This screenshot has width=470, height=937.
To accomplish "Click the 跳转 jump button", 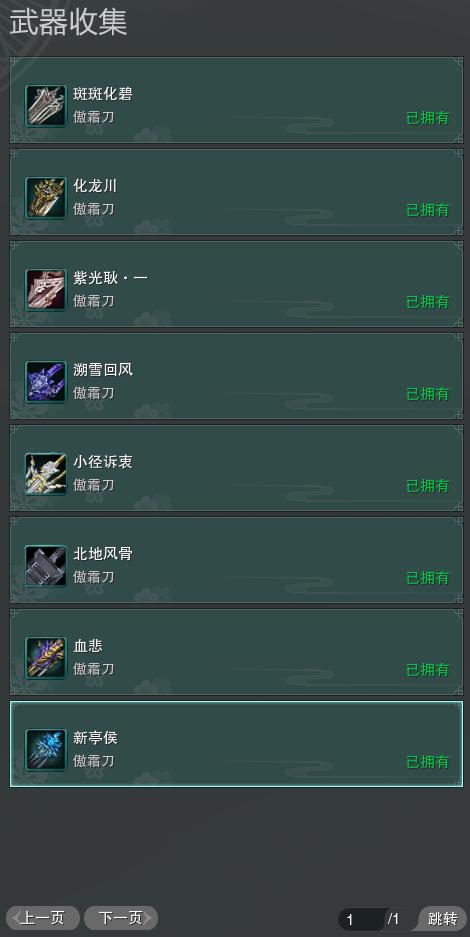I will pos(443,918).
